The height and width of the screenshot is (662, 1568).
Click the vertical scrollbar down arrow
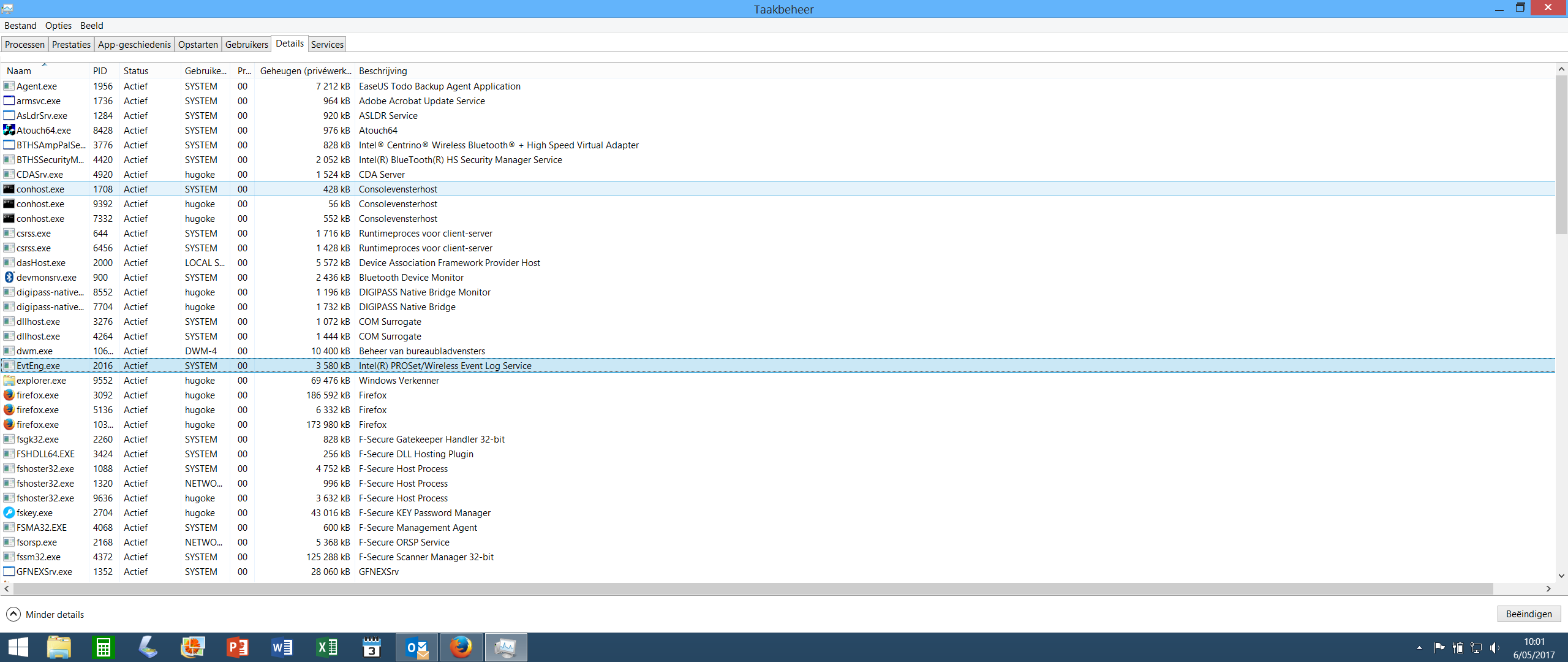click(x=1561, y=576)
